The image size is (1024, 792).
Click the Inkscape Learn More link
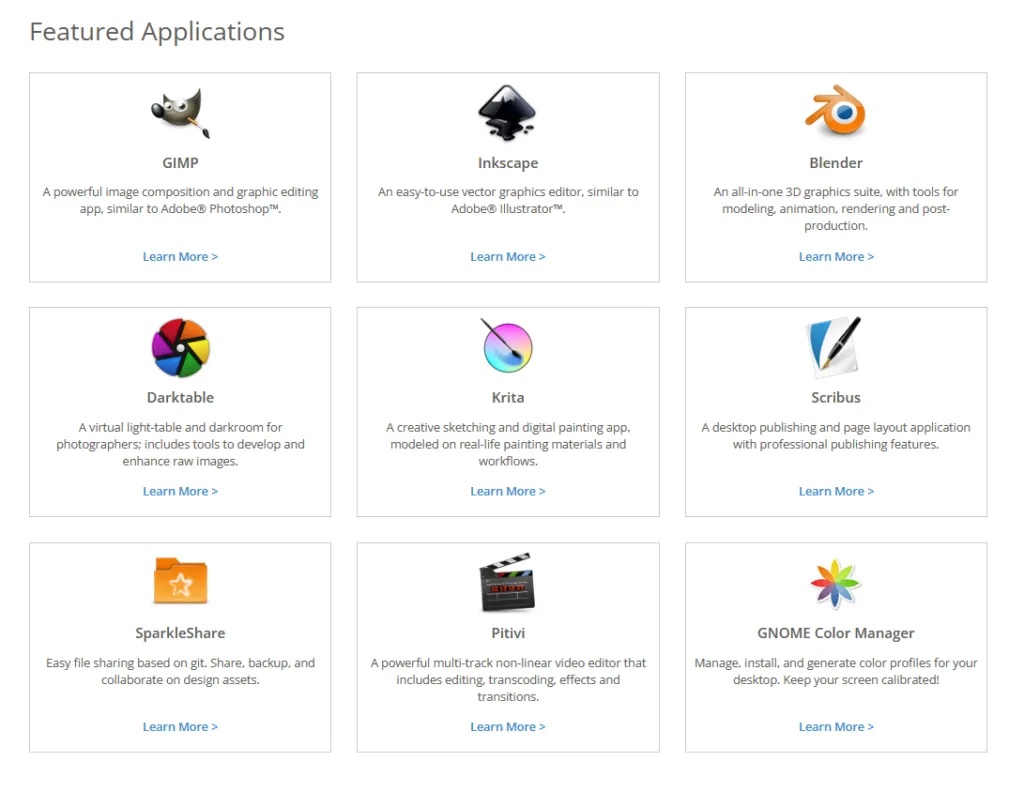click(x=507, y=256)
